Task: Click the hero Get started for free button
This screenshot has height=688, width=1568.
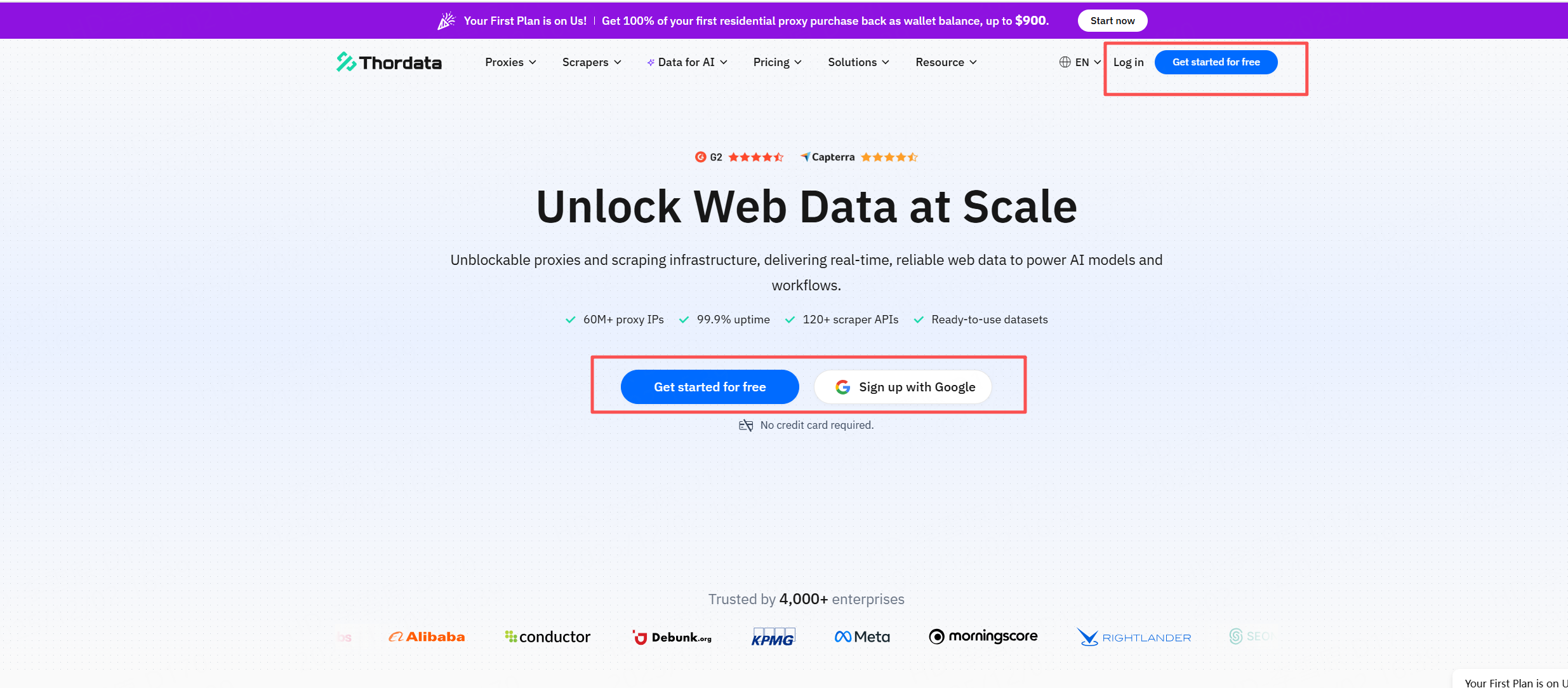Action: click(x=710, y=387)
